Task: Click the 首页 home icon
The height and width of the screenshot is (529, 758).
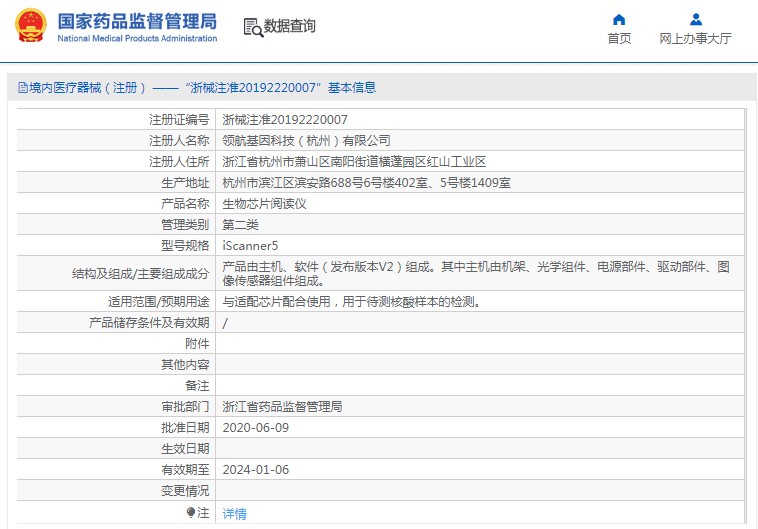Action: pos(619,19)
